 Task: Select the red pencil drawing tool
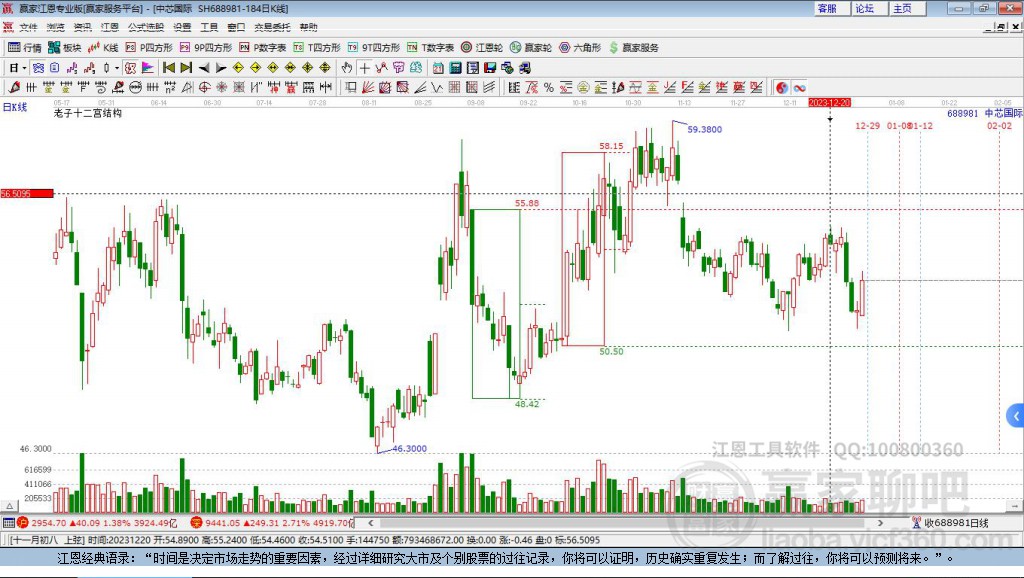[14, 87]
